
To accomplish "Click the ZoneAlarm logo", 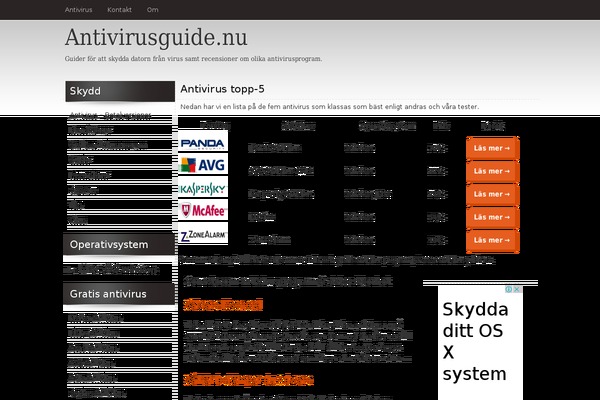I will [203, 233].
